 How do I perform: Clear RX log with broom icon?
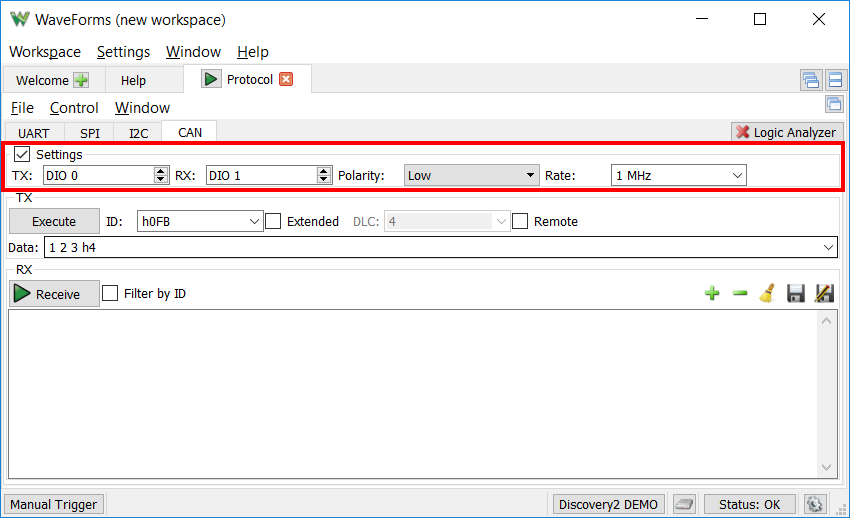pos(768,294)
